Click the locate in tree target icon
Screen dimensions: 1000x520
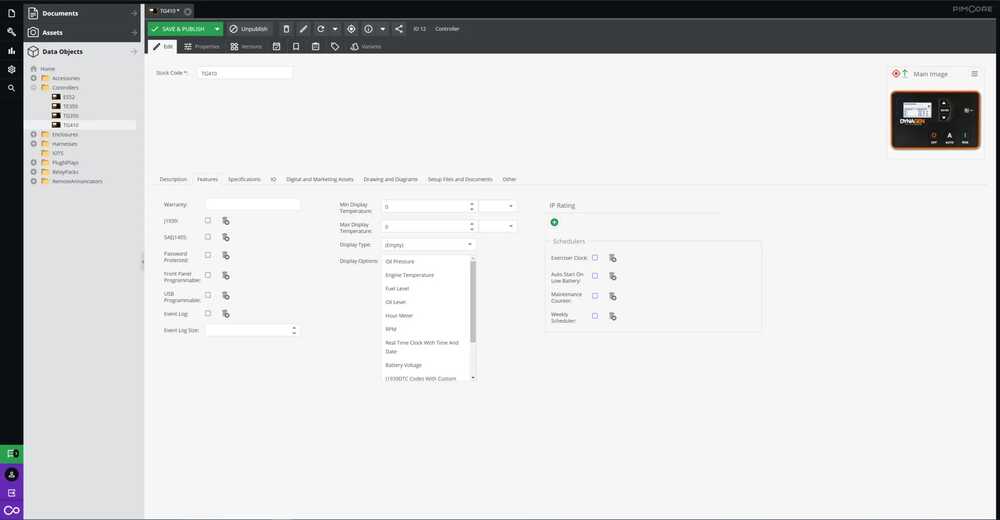coord(351,29)
